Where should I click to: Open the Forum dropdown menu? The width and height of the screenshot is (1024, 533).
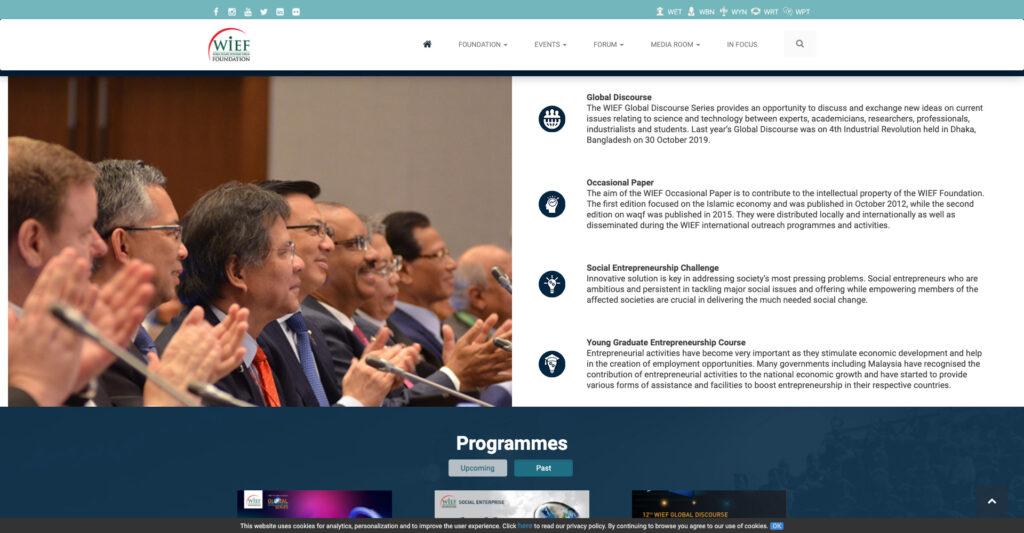coord(608,45)
